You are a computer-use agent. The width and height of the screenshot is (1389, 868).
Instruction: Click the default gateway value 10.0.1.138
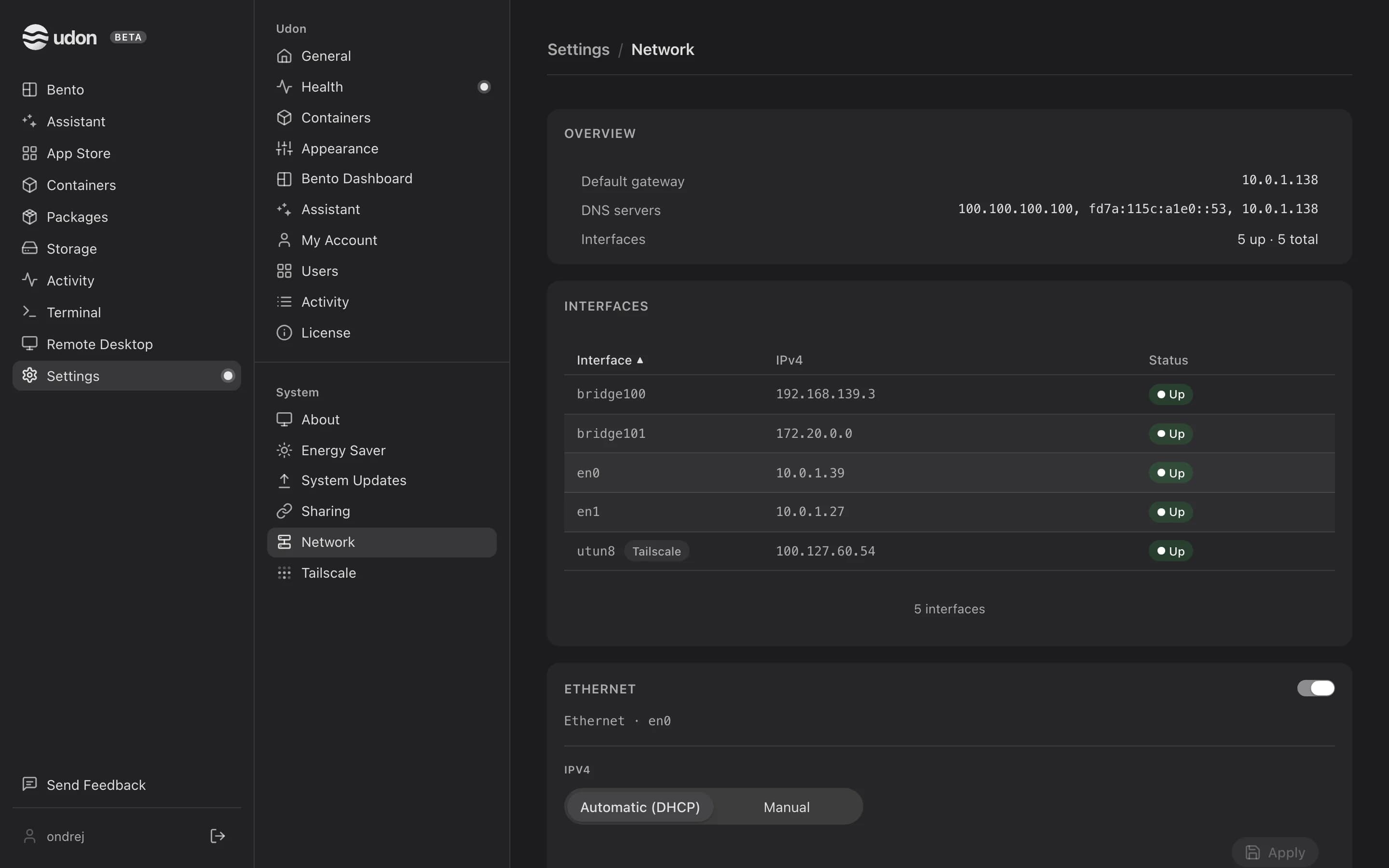[x=1280, y=180]
